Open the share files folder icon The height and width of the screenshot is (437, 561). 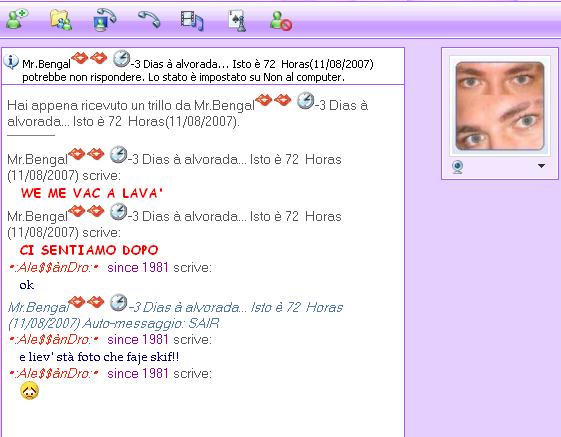coord(61,20)
